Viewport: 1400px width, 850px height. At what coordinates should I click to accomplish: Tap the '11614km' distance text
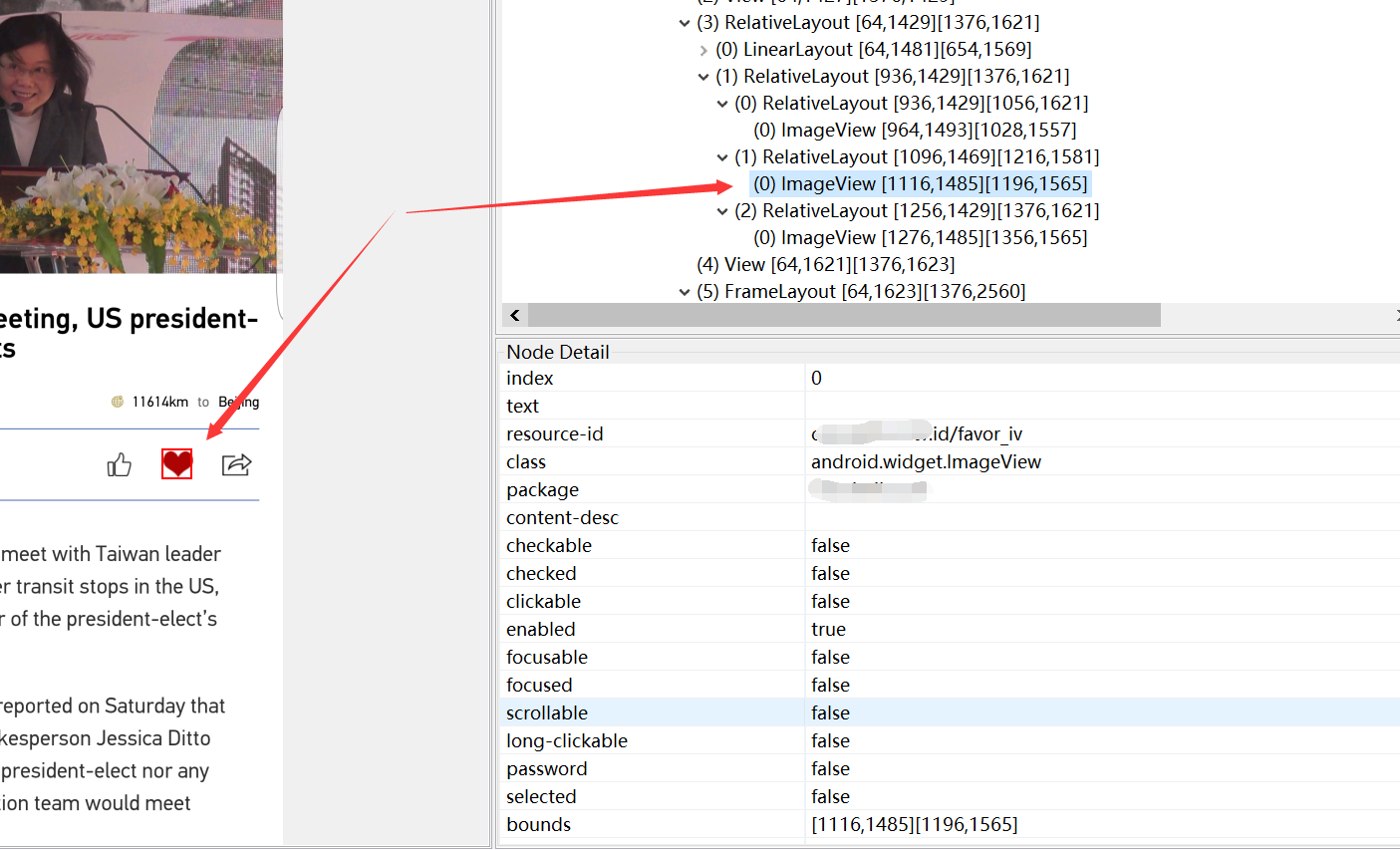click(x=159, y=402)
